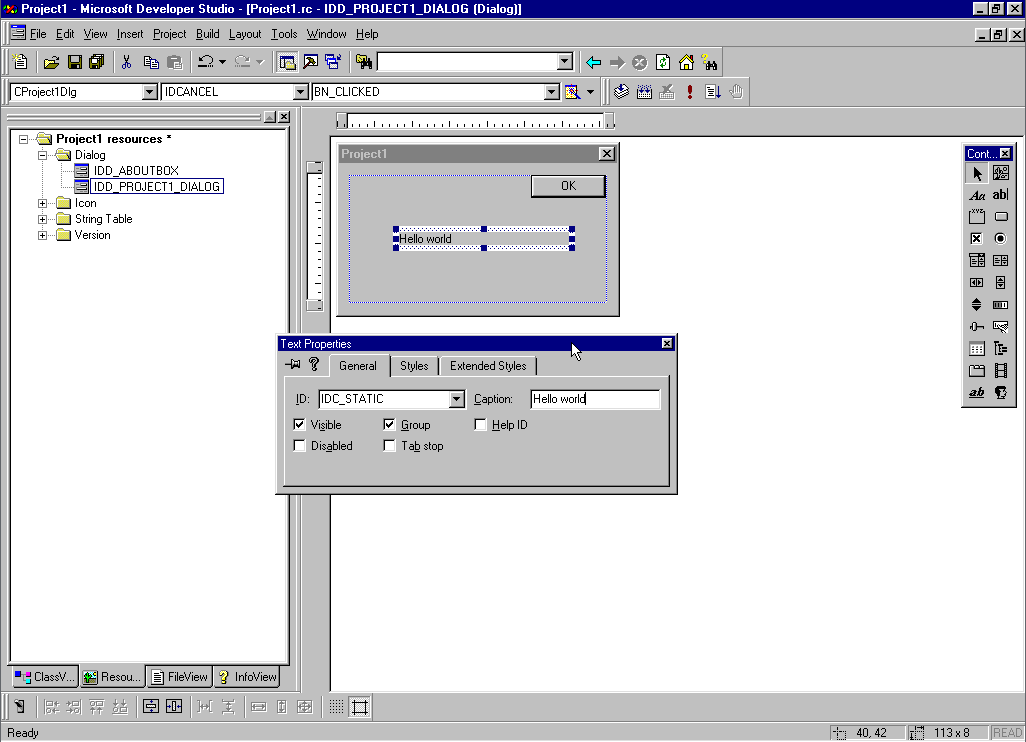
Task: Switch to the ClassView tab
Action: click(x=44, y=677)
